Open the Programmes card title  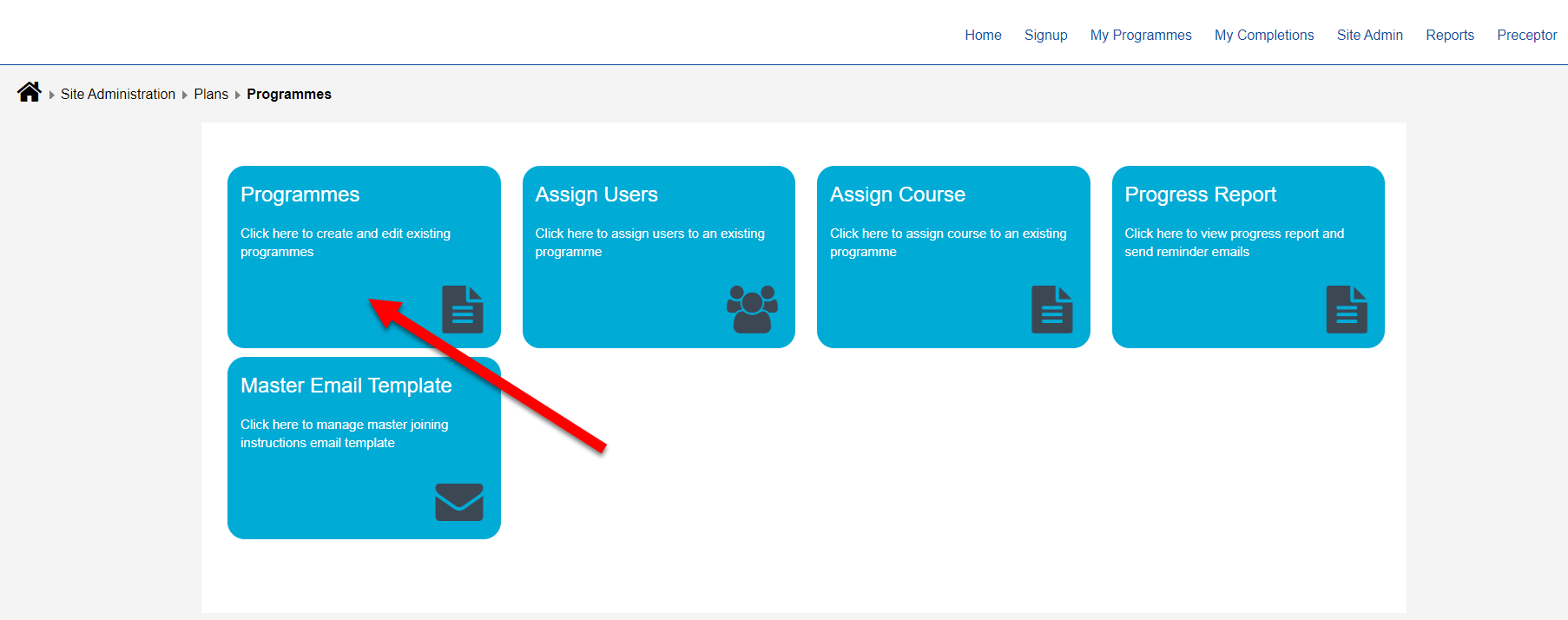pyautogui.click(x=300, y=195)
